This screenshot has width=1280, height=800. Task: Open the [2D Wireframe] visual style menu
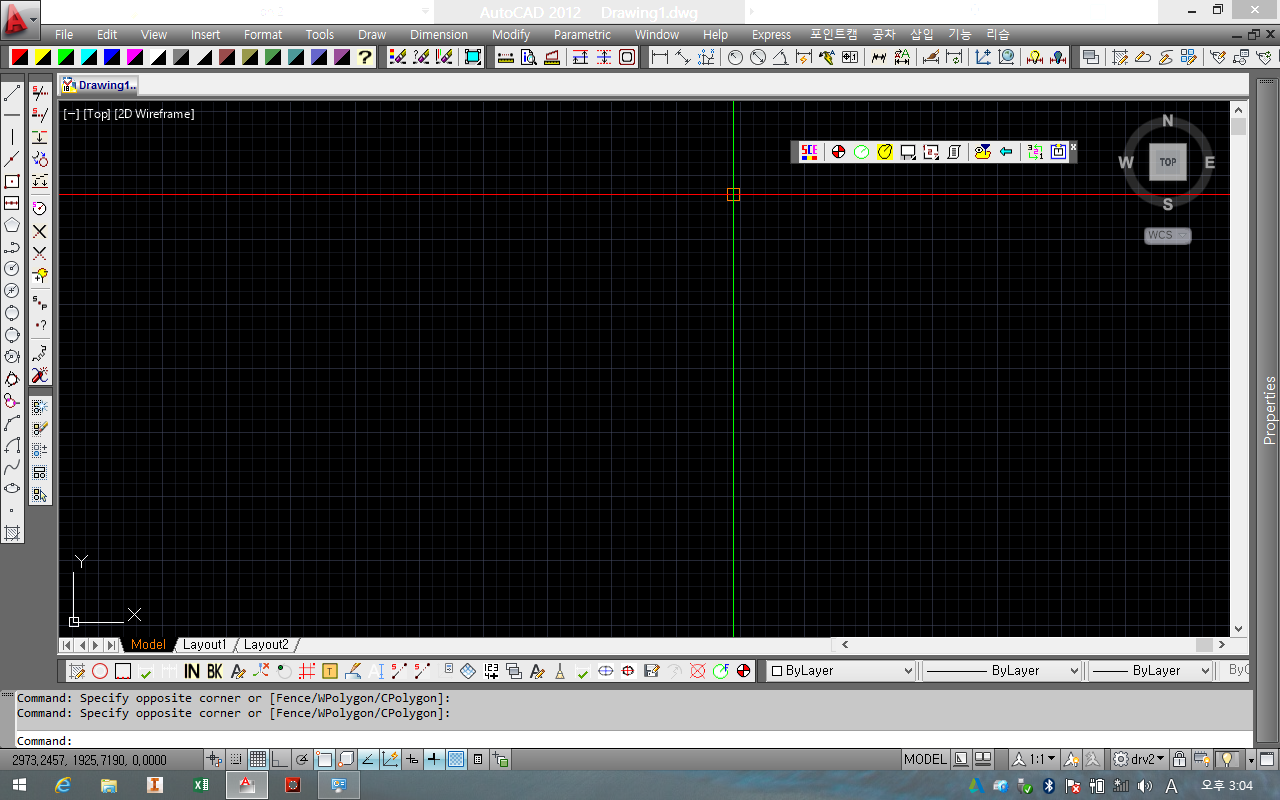point(154,114)
